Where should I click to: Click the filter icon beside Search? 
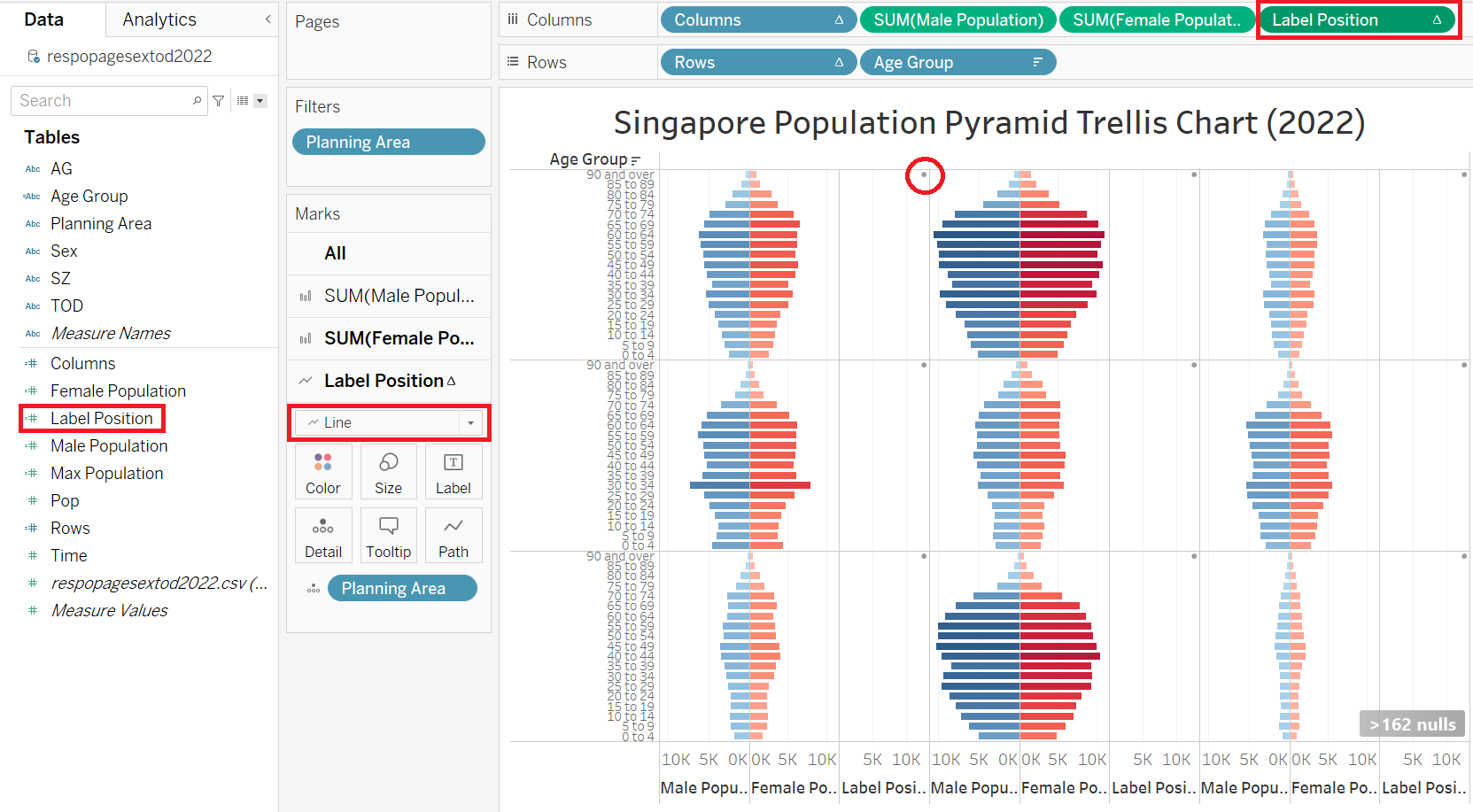click(x=219, y=101)
